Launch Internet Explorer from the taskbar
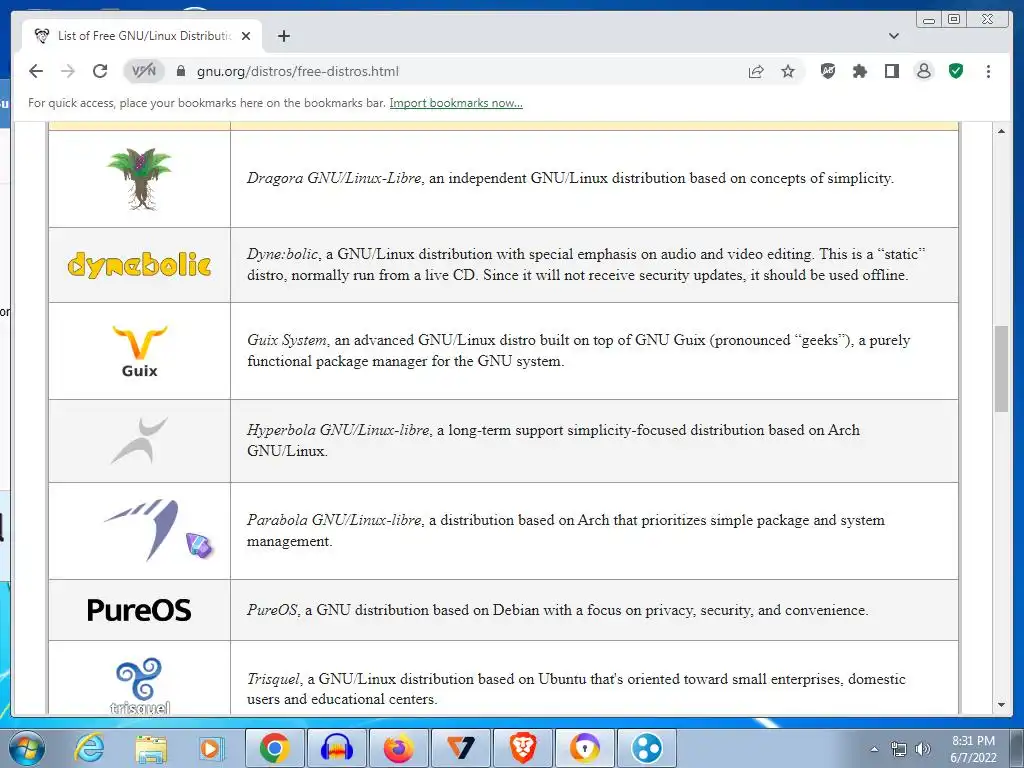 [89, 748]
